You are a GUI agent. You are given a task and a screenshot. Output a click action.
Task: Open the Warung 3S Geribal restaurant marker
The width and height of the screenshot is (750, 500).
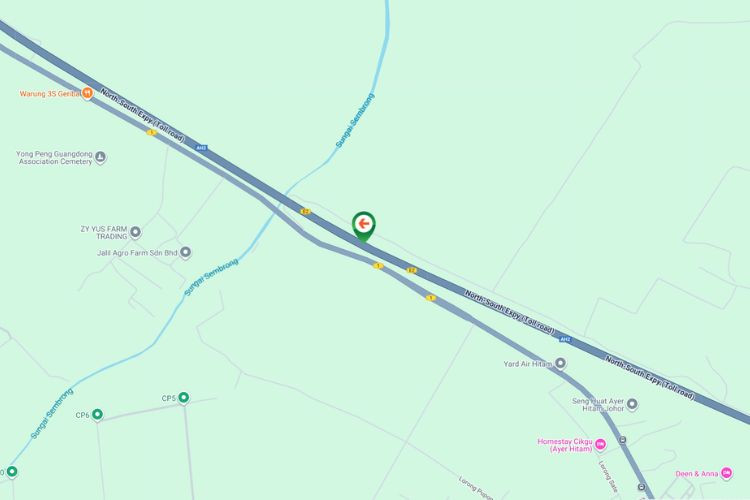click(87, 93)
